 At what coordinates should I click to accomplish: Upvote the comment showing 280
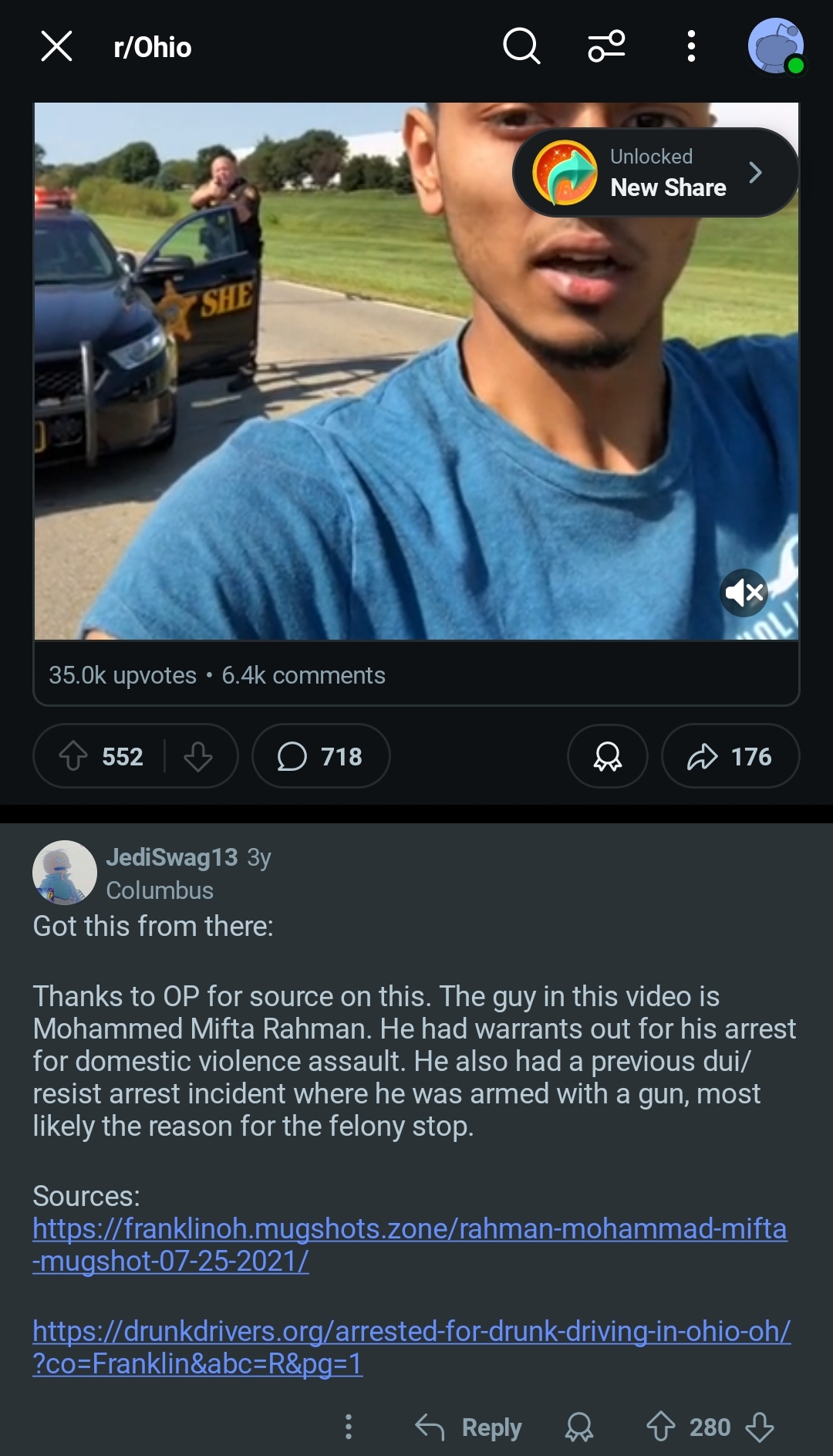coord(660,1427)
